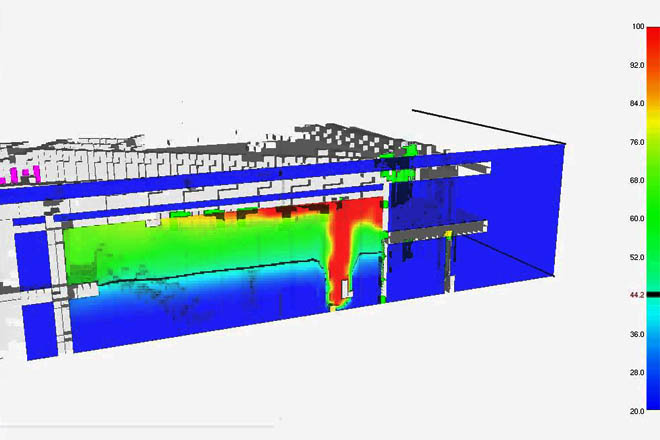Click the red 44.2 threshold value
660x440 pixels.
(637, 295)
